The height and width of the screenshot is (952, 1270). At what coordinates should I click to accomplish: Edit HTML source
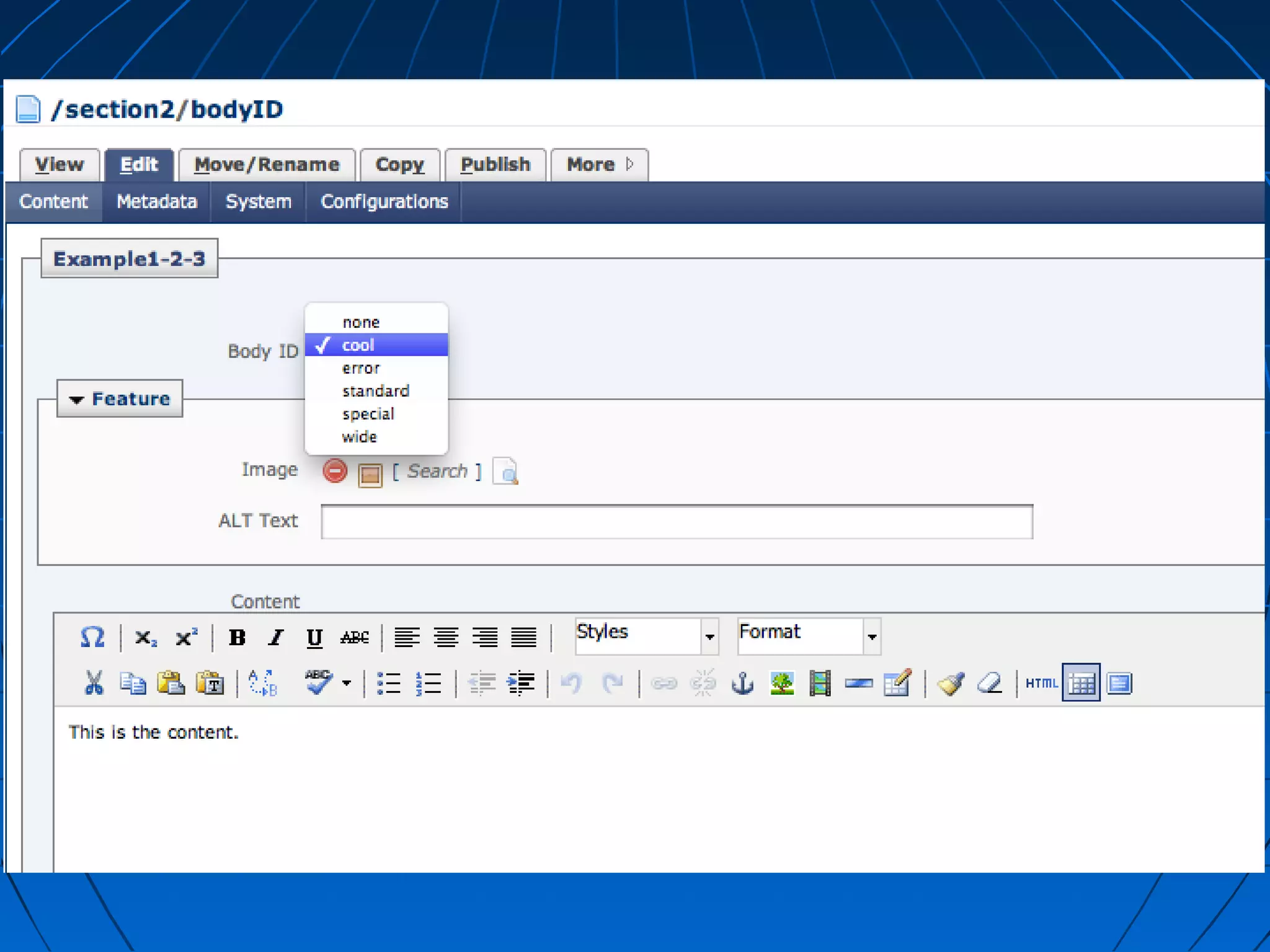pos(1041,683)
